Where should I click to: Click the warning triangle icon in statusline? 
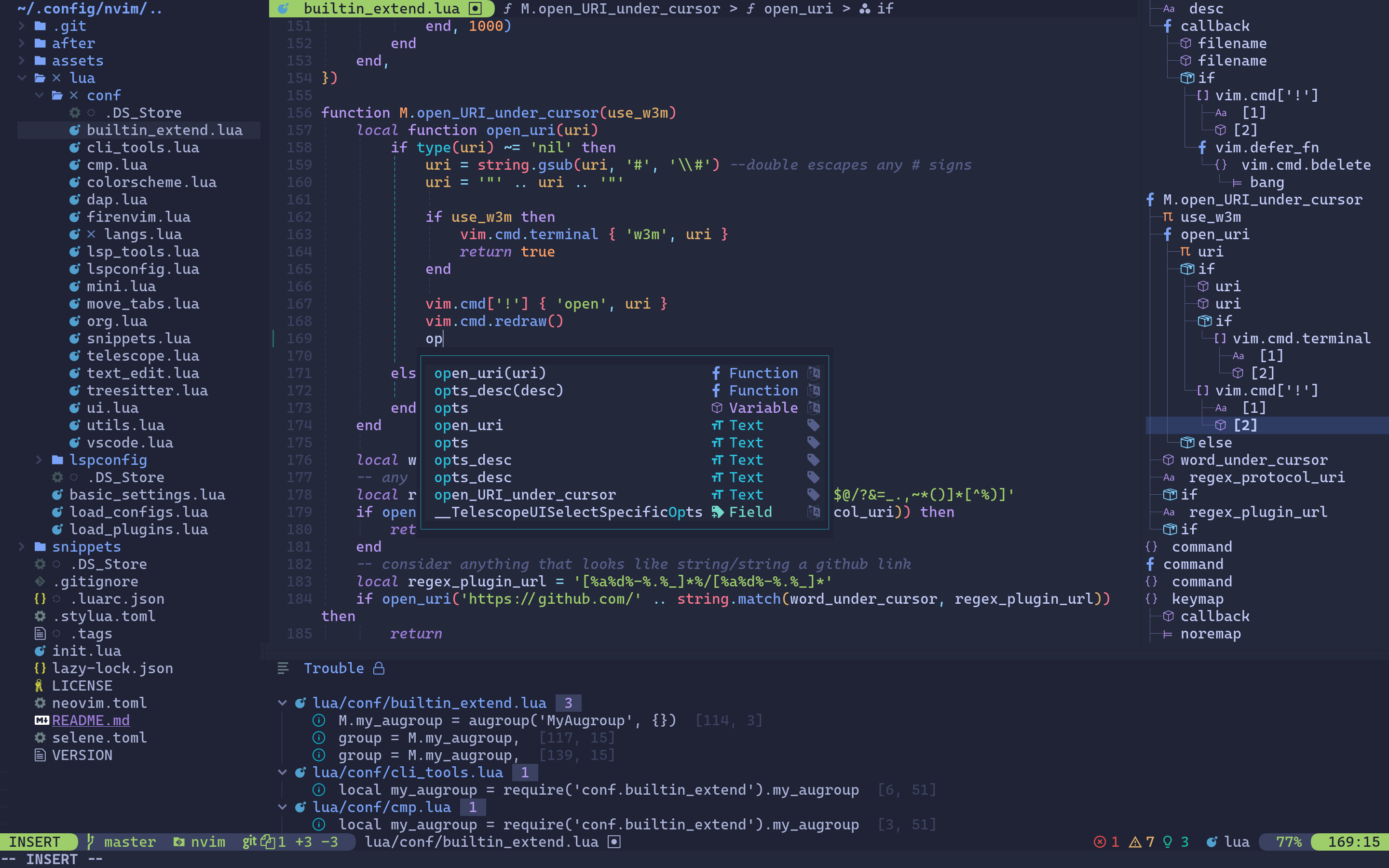1135,842
